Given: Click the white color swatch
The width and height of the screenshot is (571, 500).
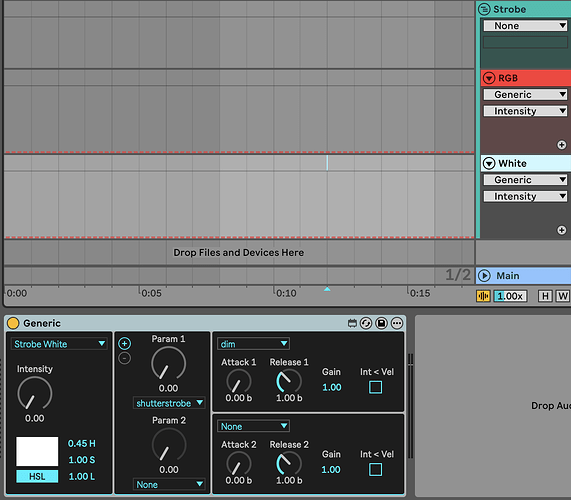Looking at the screenshot, I should (x=37, y=451).
